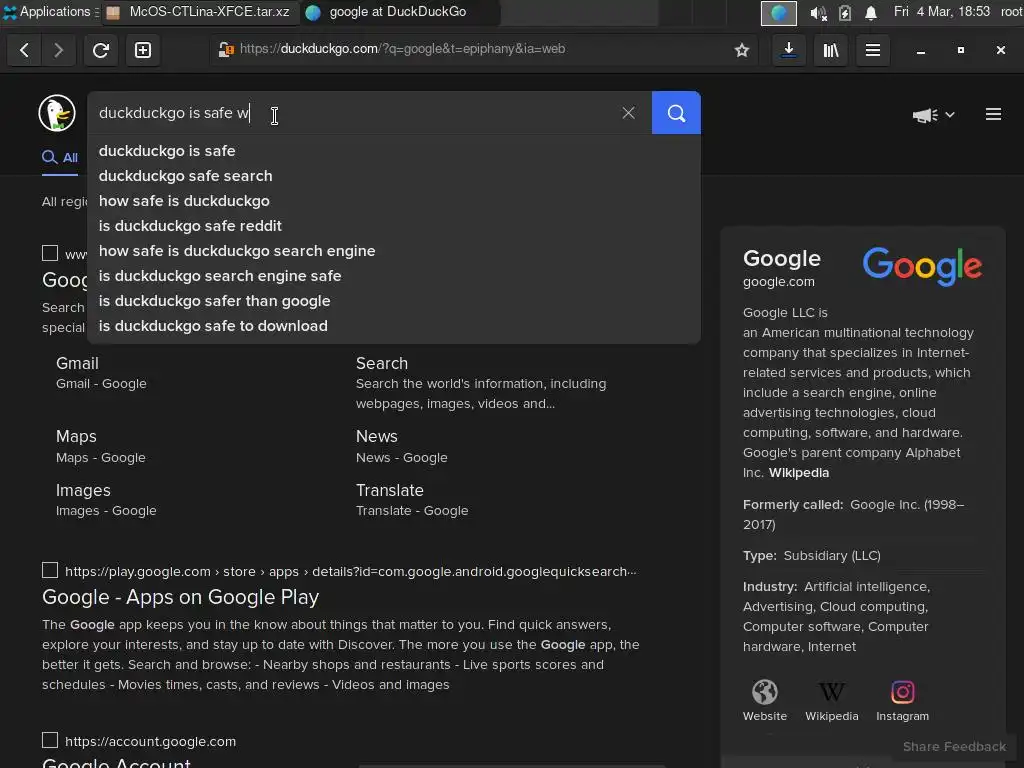
Task: Go back with the browser back arrow
Action: pyautogui.click(x=24, y=50)
